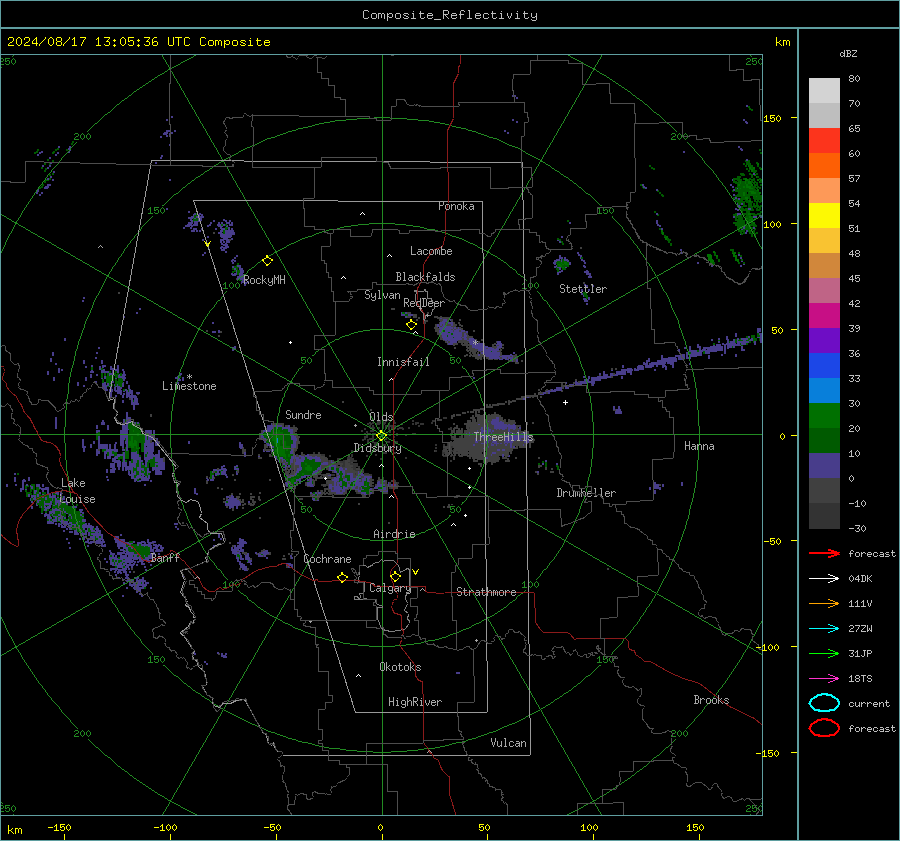
Task: Click the red 65 dBZ color swatch
Action: click(x=824, y=141)
